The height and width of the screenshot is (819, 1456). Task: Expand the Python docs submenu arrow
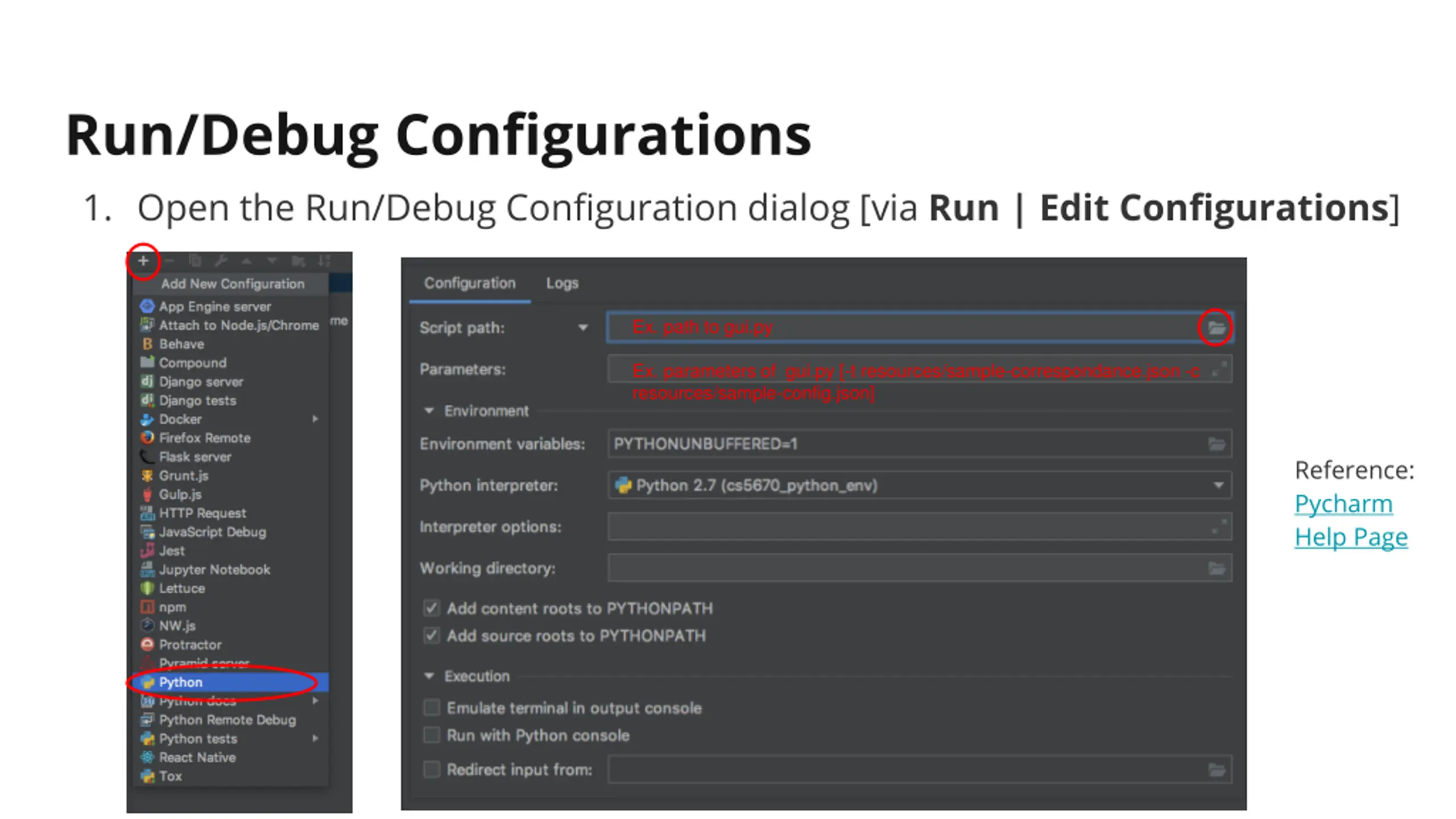(315, 701)
